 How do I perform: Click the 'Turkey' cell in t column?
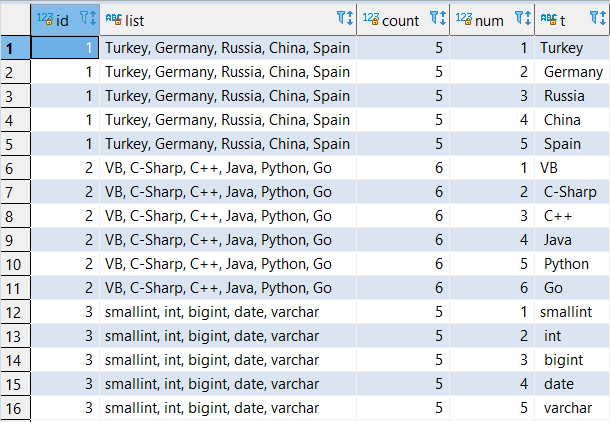572,48
